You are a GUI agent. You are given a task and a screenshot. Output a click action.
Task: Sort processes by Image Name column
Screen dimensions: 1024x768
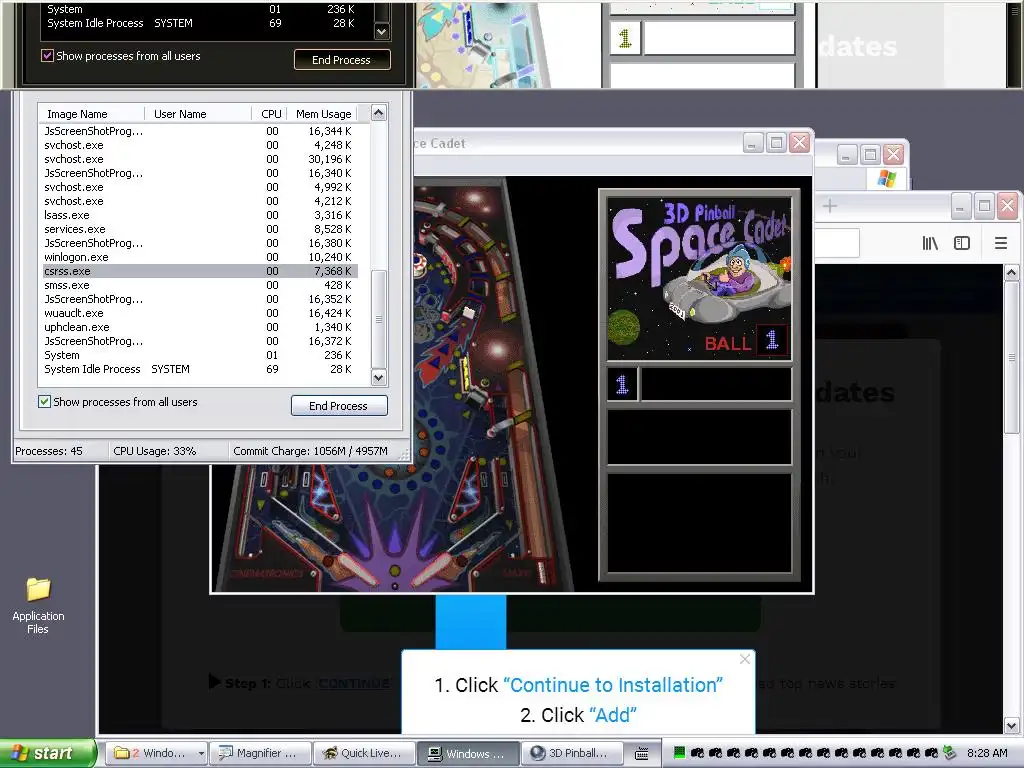point(91,114)
